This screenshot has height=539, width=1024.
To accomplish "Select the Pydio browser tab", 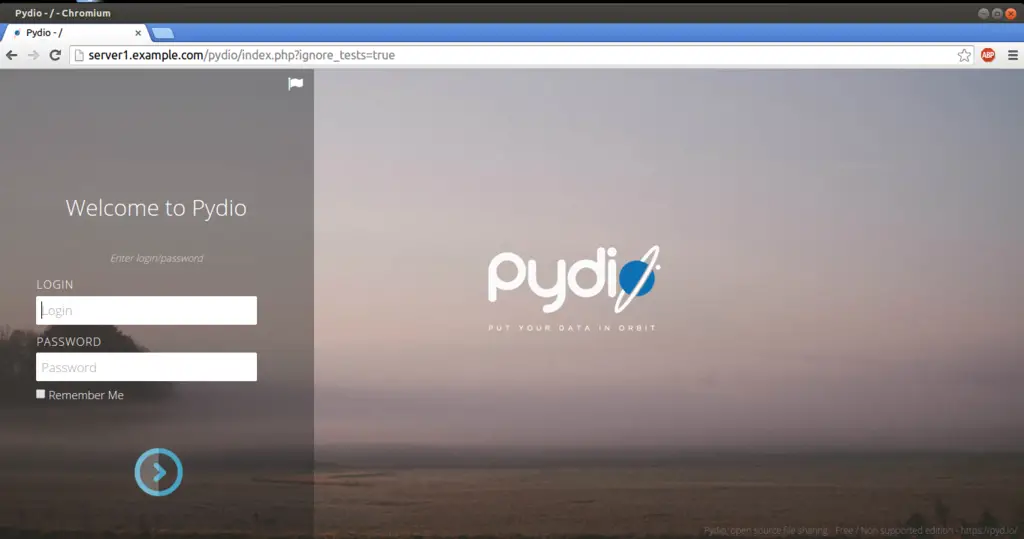I will point(74,33).
